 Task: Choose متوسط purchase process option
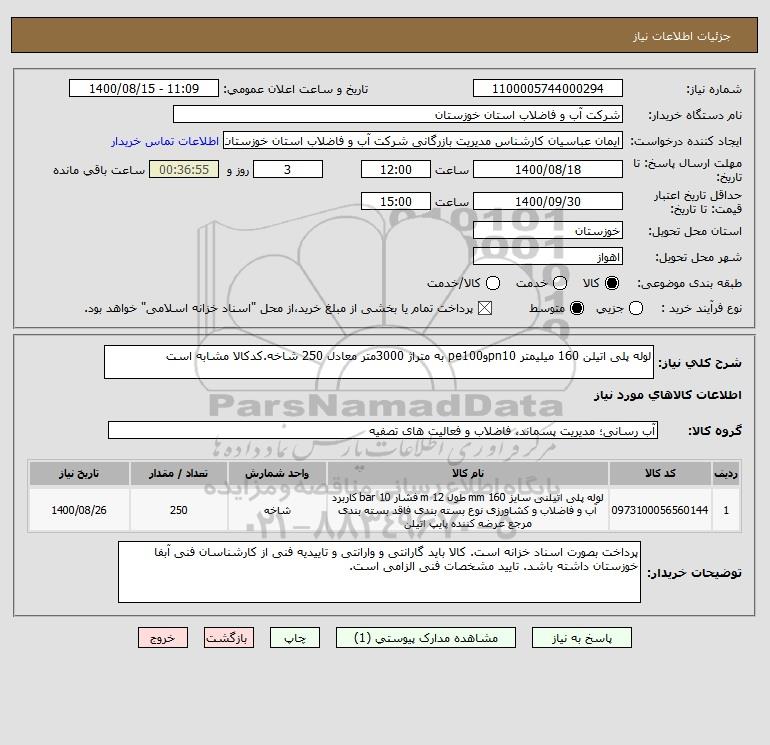[x=577, y=308]
